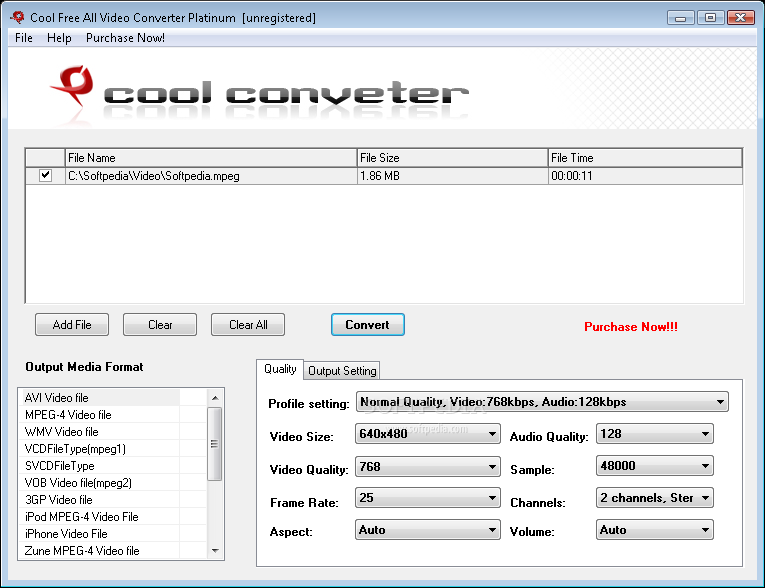This screenshot has height=588, width=765.
Task: Switch to the Quality tab
Action: point(280,369)
